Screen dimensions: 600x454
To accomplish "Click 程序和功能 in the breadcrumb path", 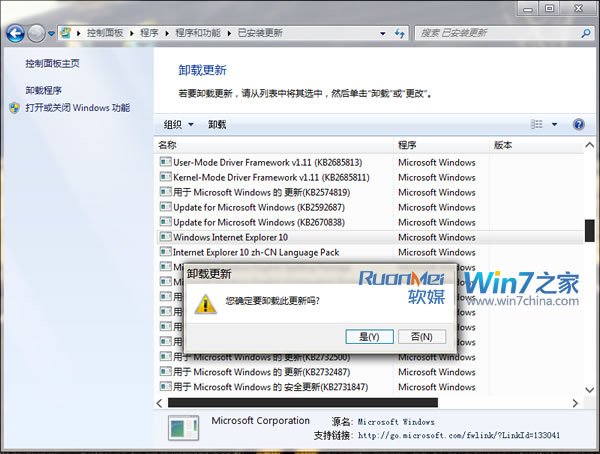I will (x=199, y=33).
